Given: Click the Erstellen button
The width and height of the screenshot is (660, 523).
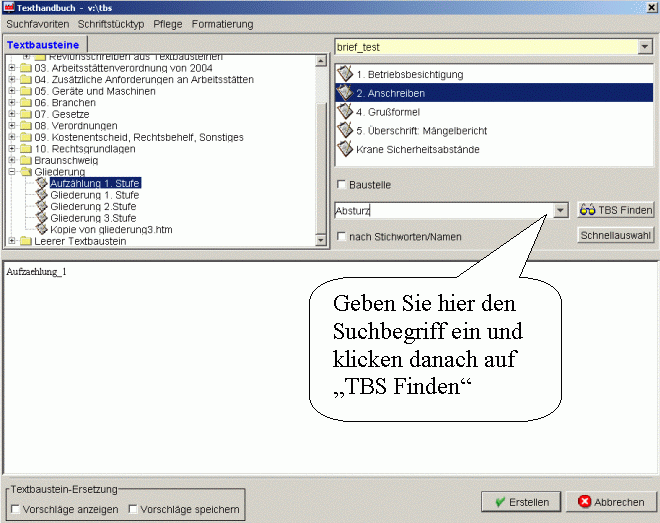Looking at the screenshot, I should (x=521, y=502).
